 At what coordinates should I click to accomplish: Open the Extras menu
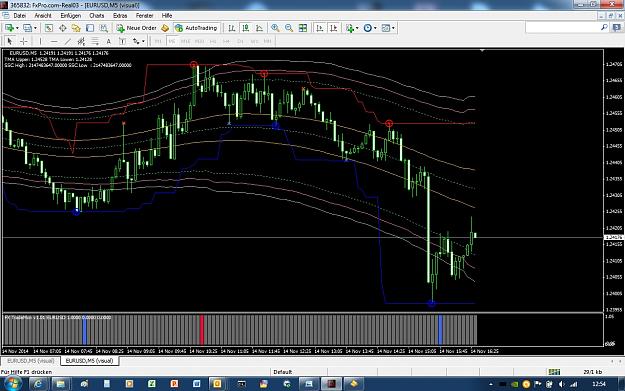tap(120, 16)
